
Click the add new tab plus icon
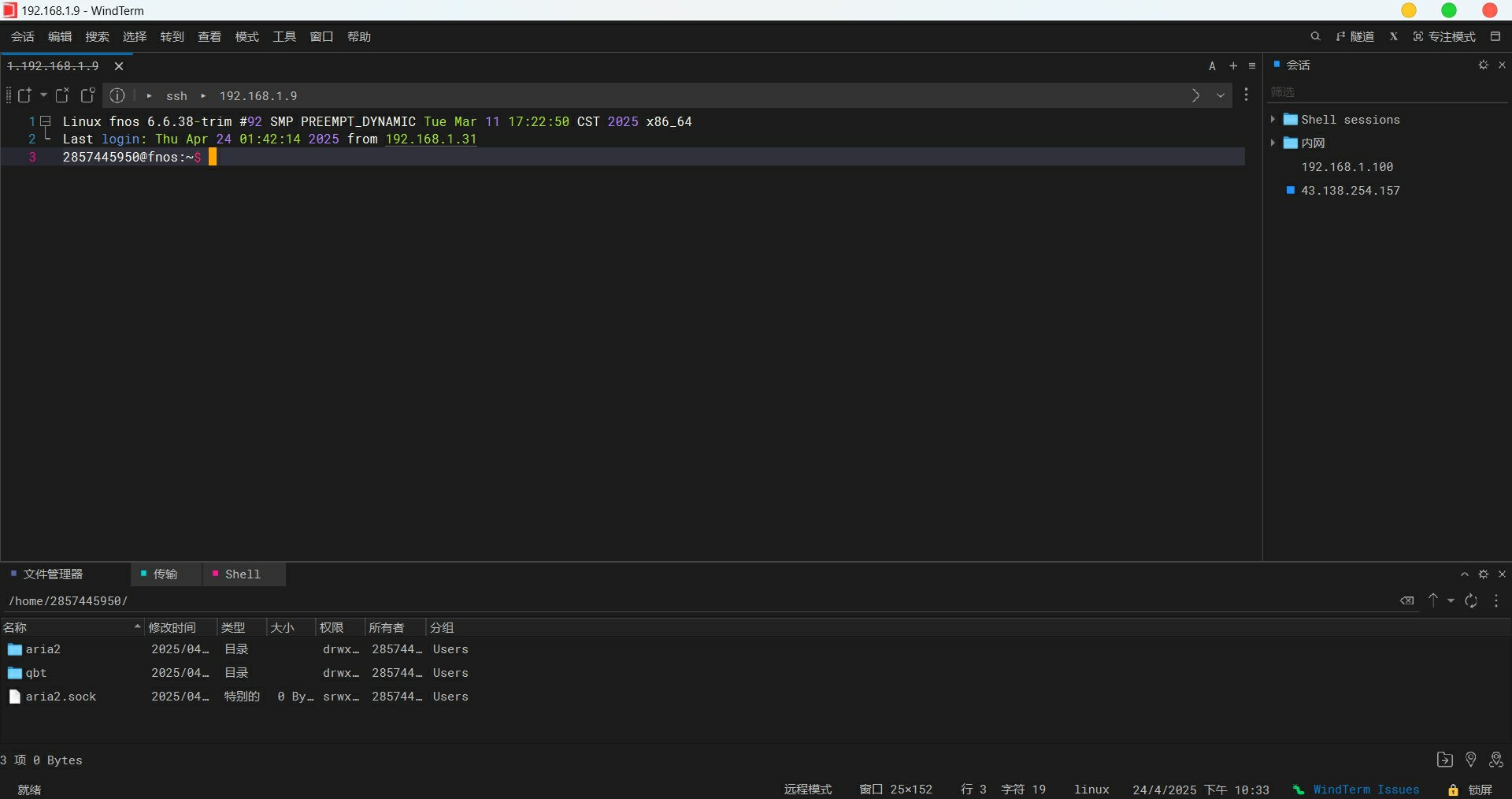(1233, 66)
